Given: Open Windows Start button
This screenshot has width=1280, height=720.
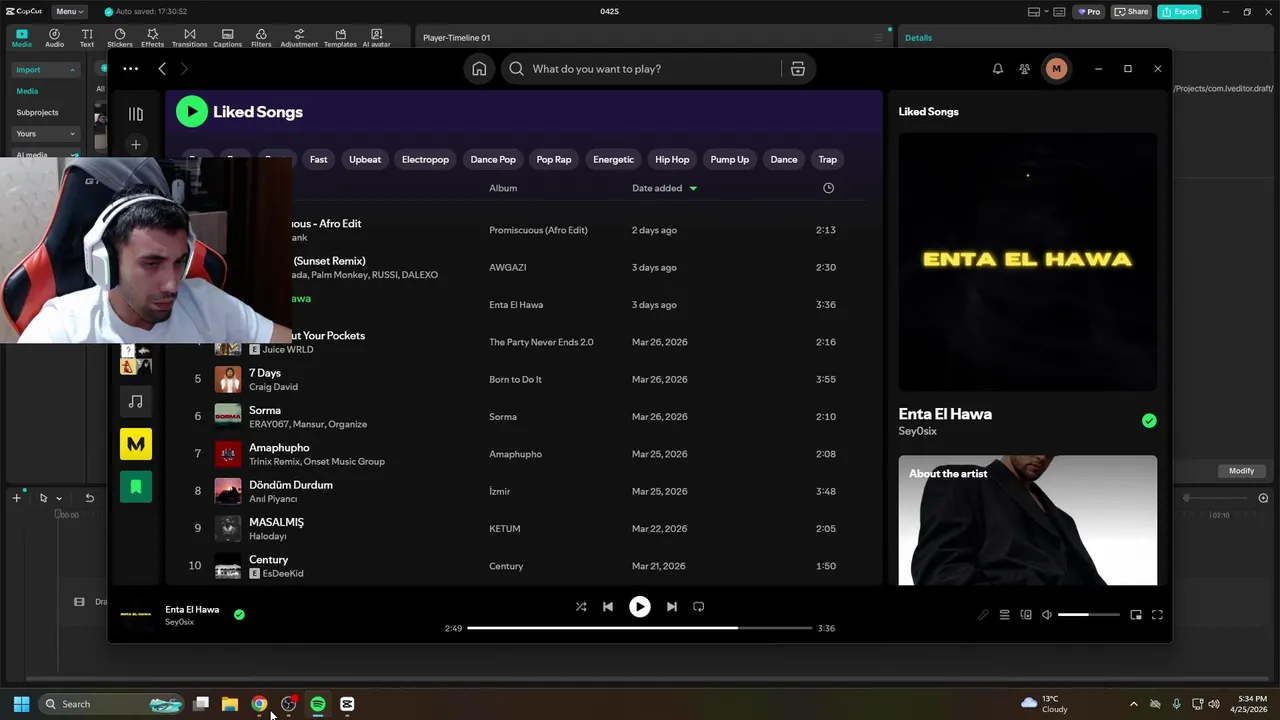Looking at the screenshot, I should (x=21, y=704).
